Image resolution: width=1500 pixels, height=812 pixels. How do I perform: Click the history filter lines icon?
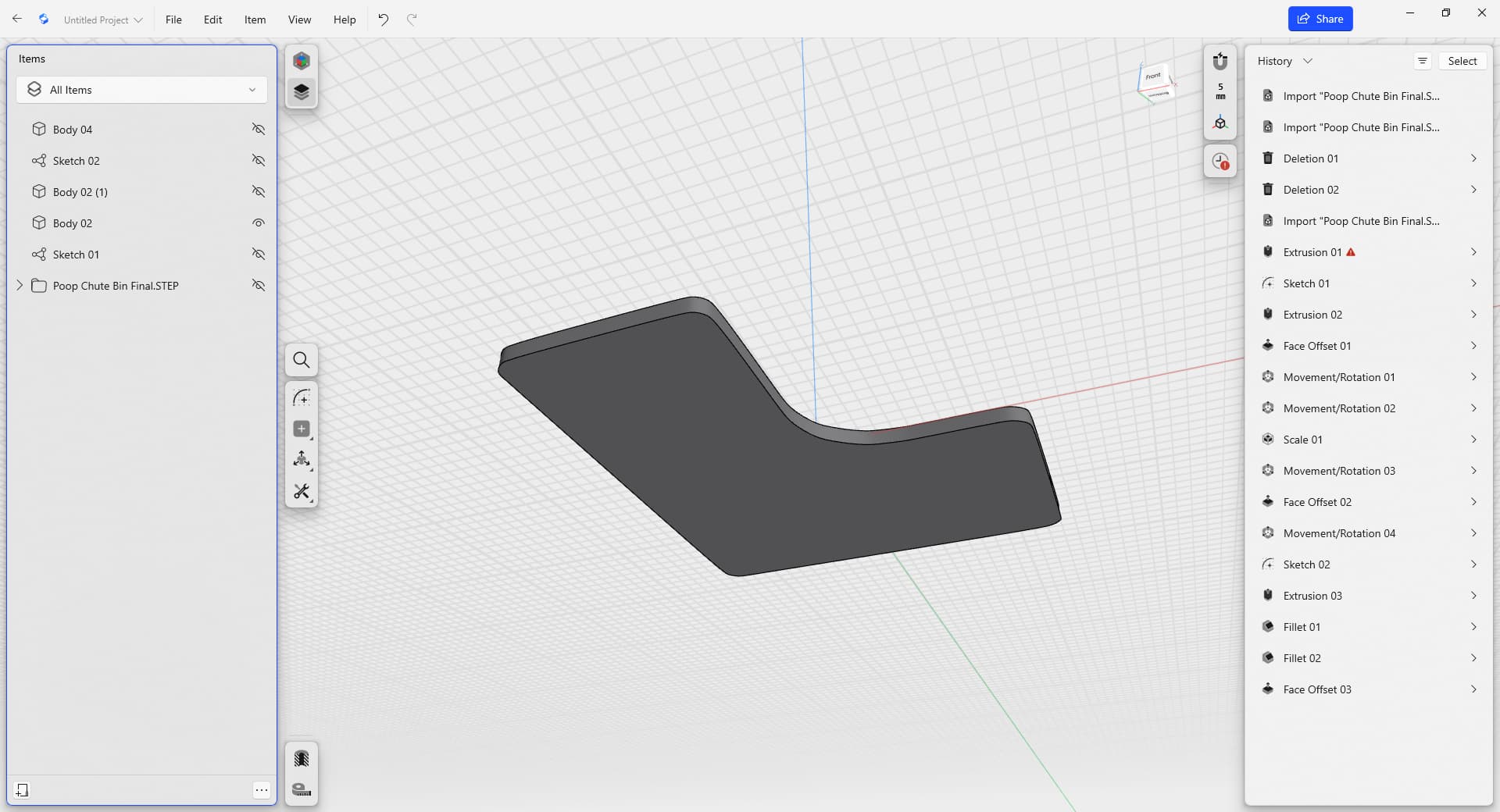click(x=1423, y=61)
